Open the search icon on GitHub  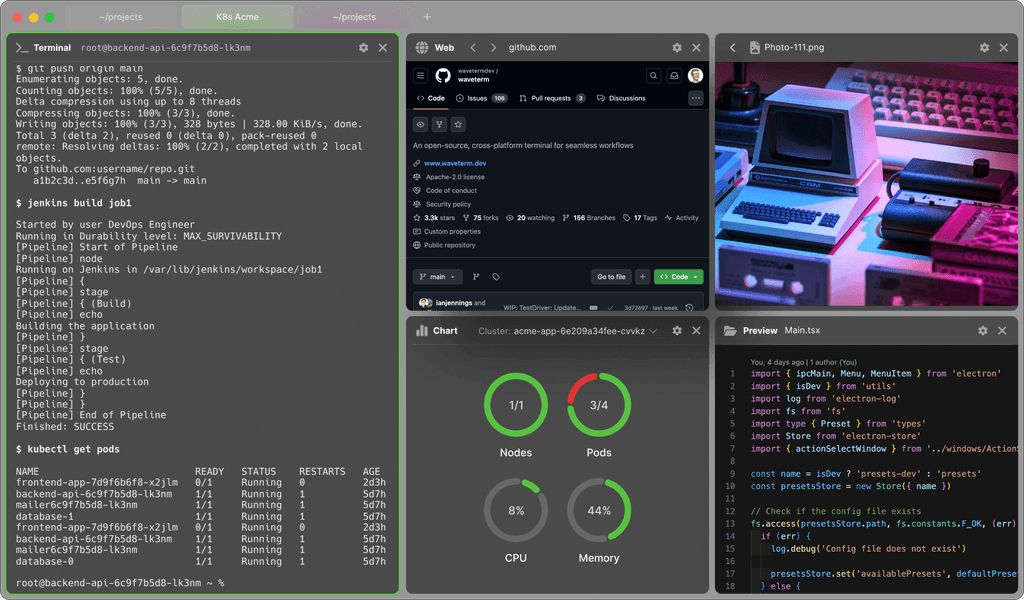652,75
